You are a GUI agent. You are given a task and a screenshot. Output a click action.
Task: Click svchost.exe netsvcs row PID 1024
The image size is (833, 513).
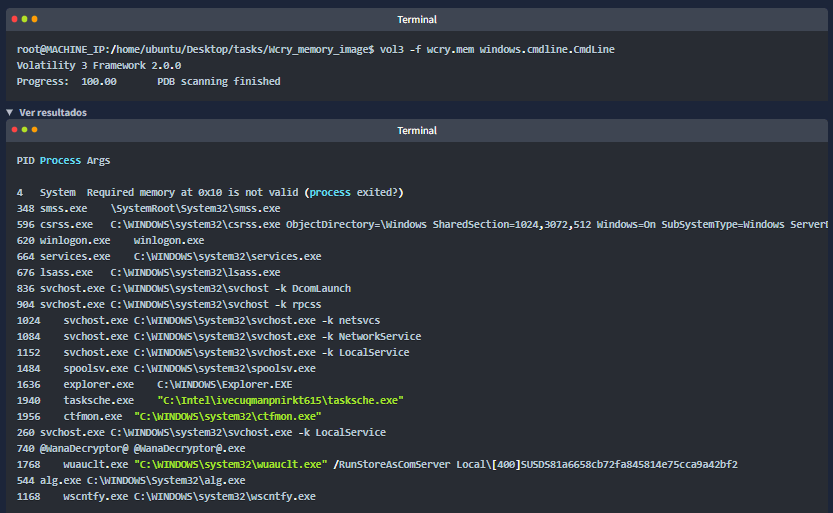tap(198, 320)
